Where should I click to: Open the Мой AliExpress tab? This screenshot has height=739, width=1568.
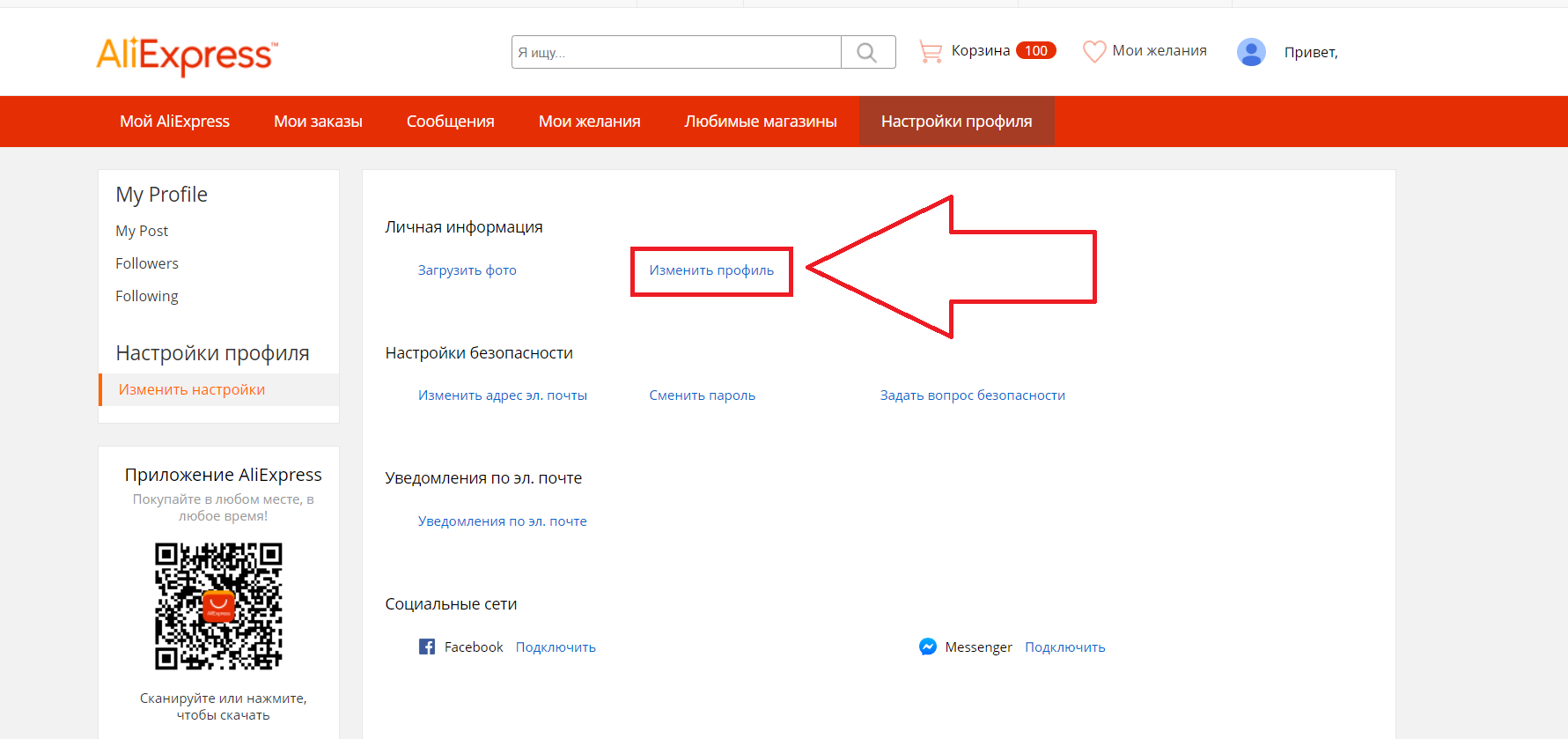click(174, 122)
